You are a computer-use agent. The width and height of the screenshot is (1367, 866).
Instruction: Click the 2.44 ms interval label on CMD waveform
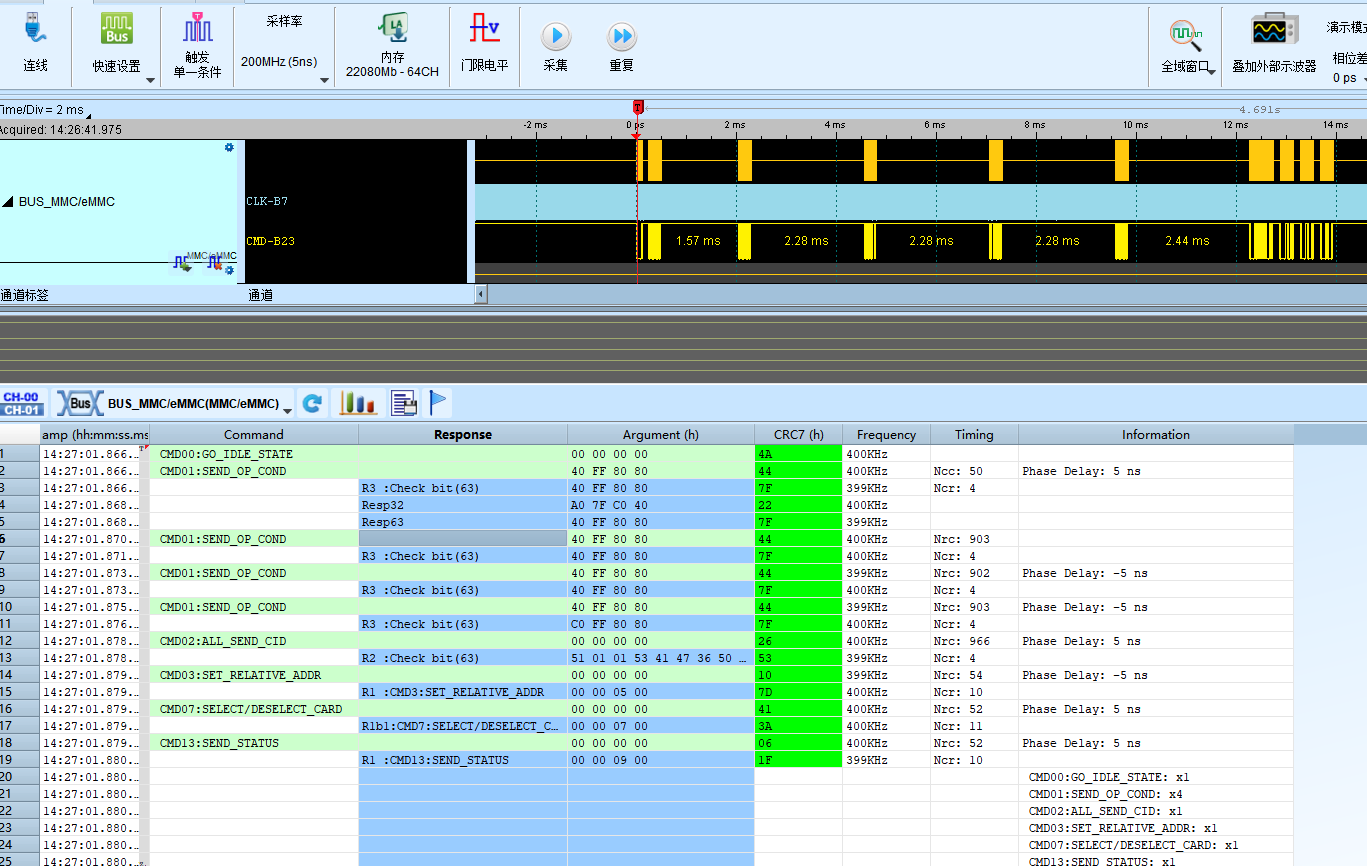[x=1187, y=241]
